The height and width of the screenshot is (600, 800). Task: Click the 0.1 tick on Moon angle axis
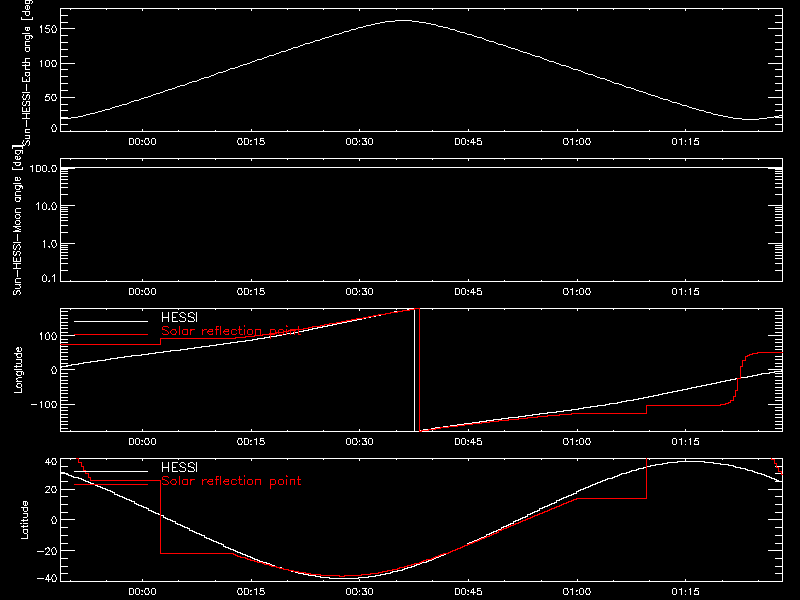pos(49,279)
